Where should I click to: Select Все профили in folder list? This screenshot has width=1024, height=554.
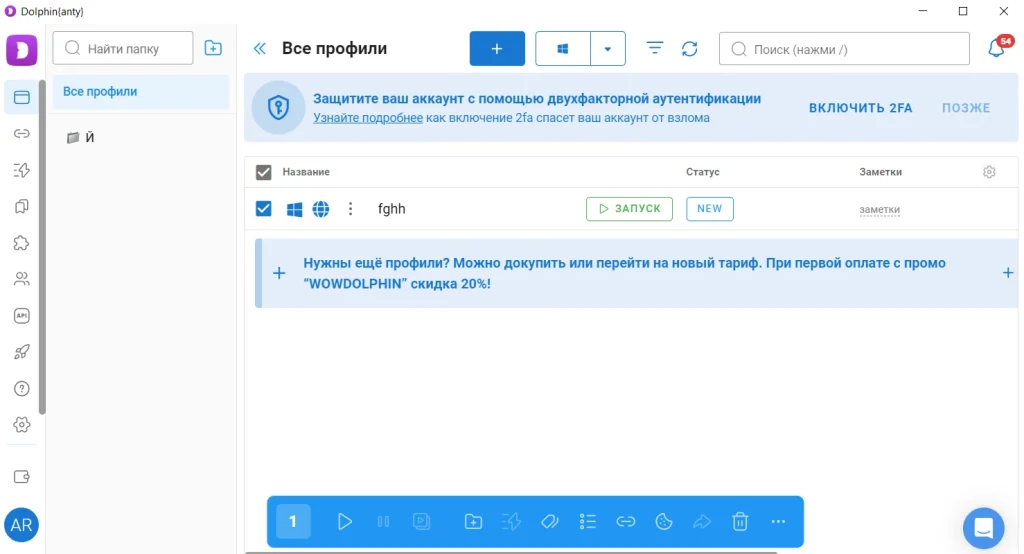[x=141, y=91]
